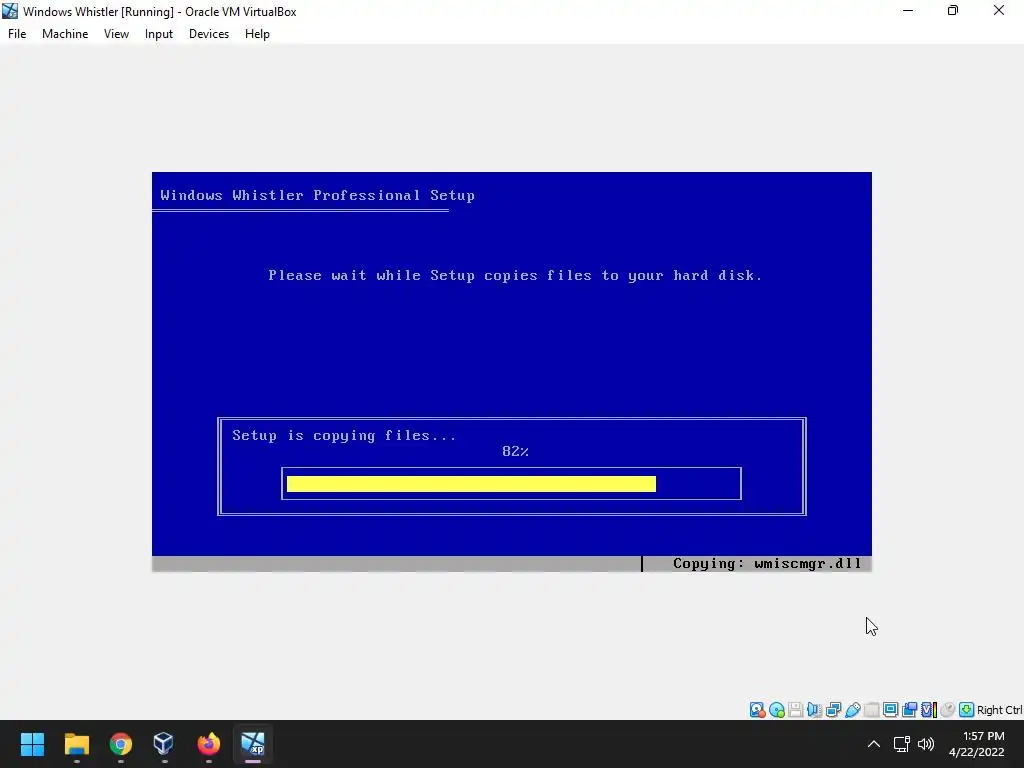Click the USB devices status icon
The image size is (1024, 768).
[852, 710]
